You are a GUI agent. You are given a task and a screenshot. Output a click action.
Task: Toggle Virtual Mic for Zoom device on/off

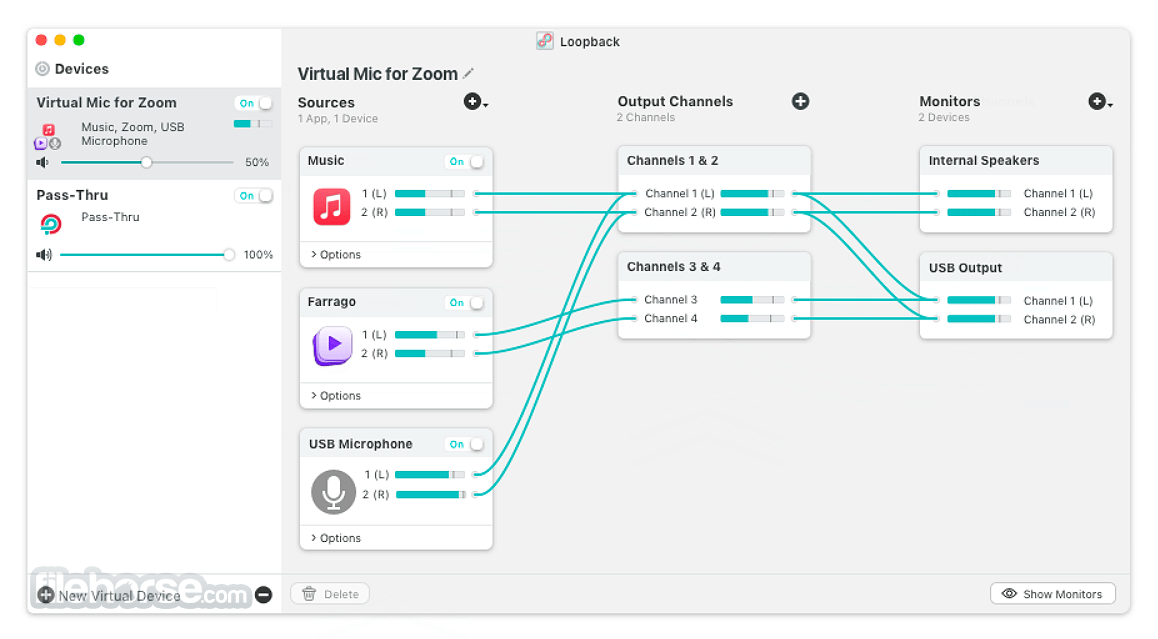(254, 103)
